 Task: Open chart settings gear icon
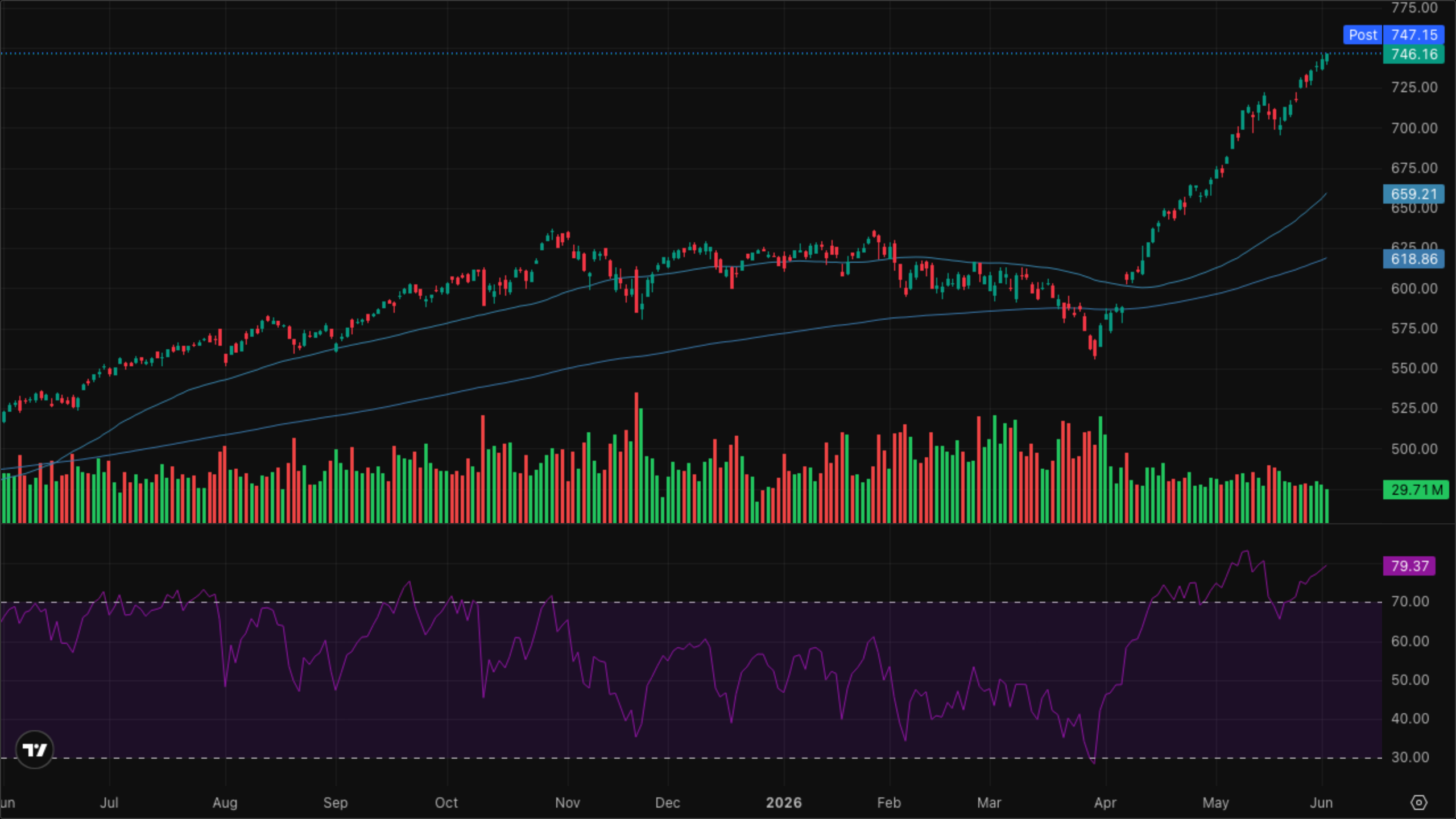[1419, 803]
